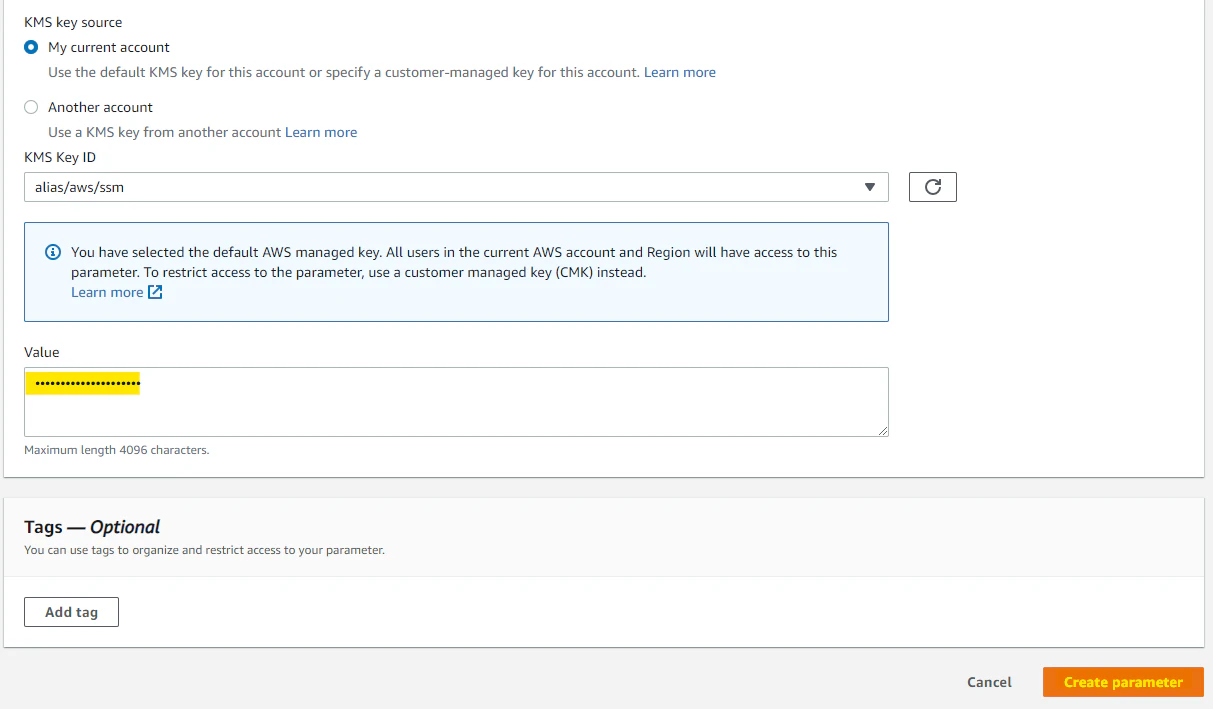Click the external link icon beside Learn more
The width and height of the screenshot is (1213, 709).
pyautogui.click(x=155, y=292)
